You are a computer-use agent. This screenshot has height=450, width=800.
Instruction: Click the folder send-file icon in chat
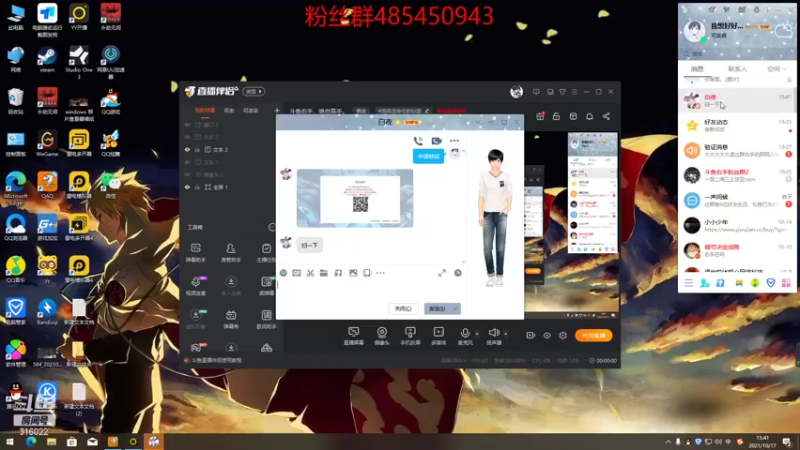324,273
